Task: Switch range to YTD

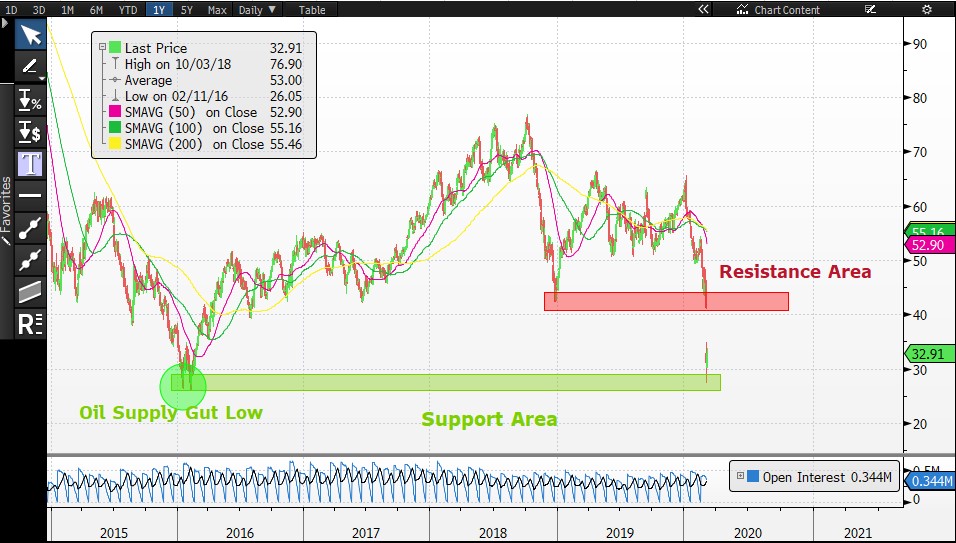Action: [128, 10]
